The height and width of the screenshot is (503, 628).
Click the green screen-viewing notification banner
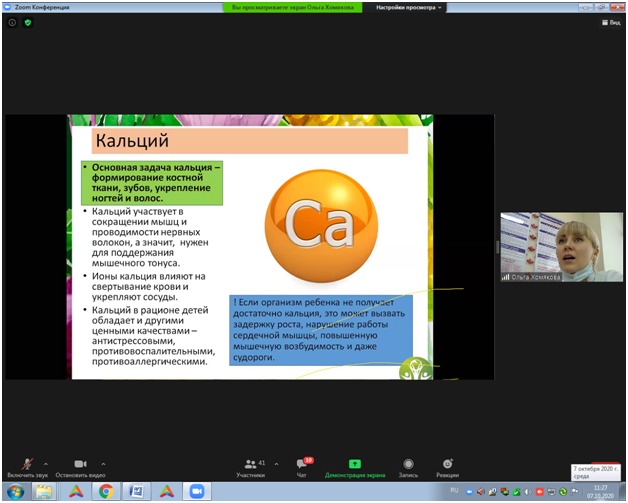[295, 6]
